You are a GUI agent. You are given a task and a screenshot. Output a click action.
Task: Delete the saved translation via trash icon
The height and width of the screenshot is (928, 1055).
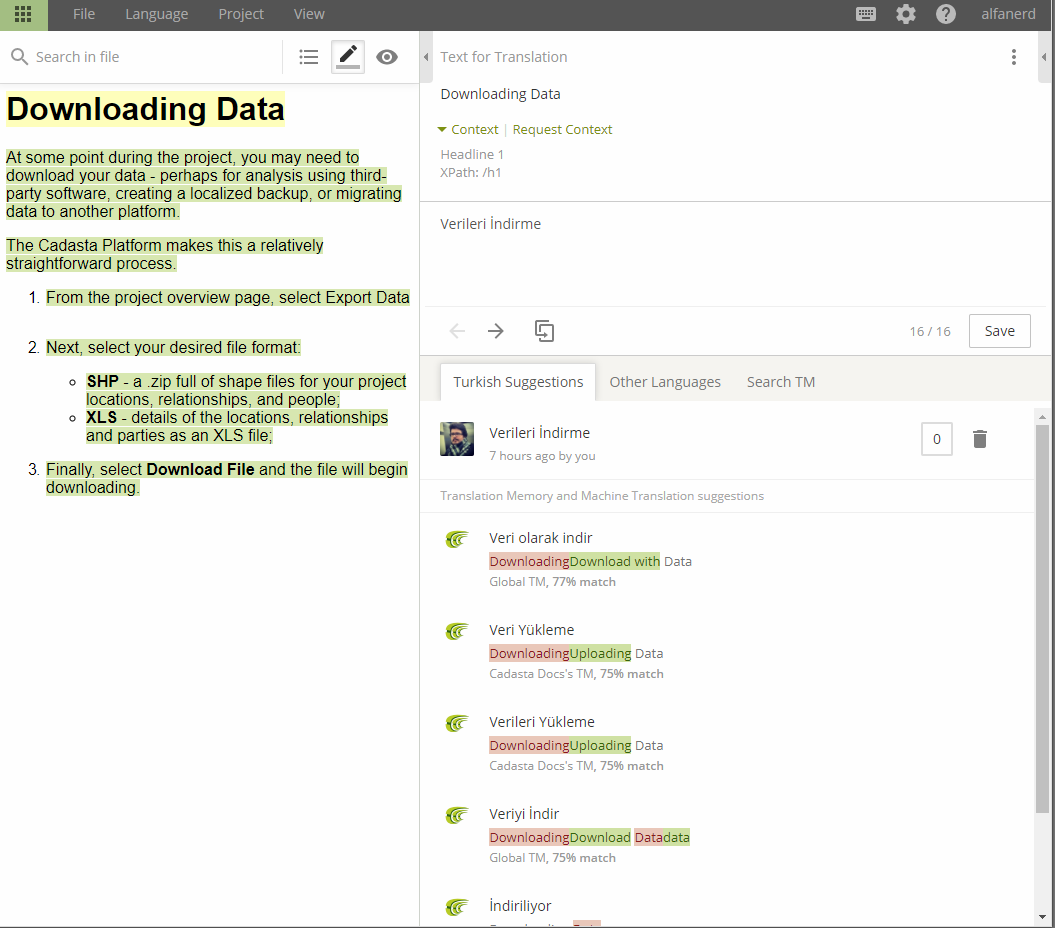(x=979, y=438)
